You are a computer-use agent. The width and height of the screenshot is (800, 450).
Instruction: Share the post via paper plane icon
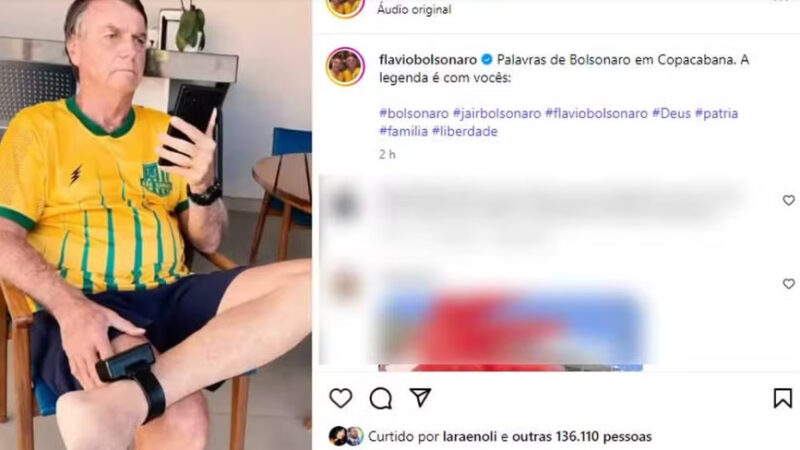[420, 397]
